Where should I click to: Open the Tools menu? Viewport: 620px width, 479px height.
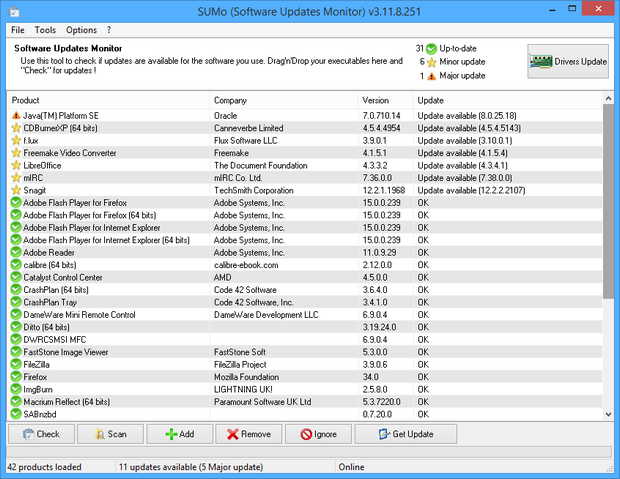[45, 30]
